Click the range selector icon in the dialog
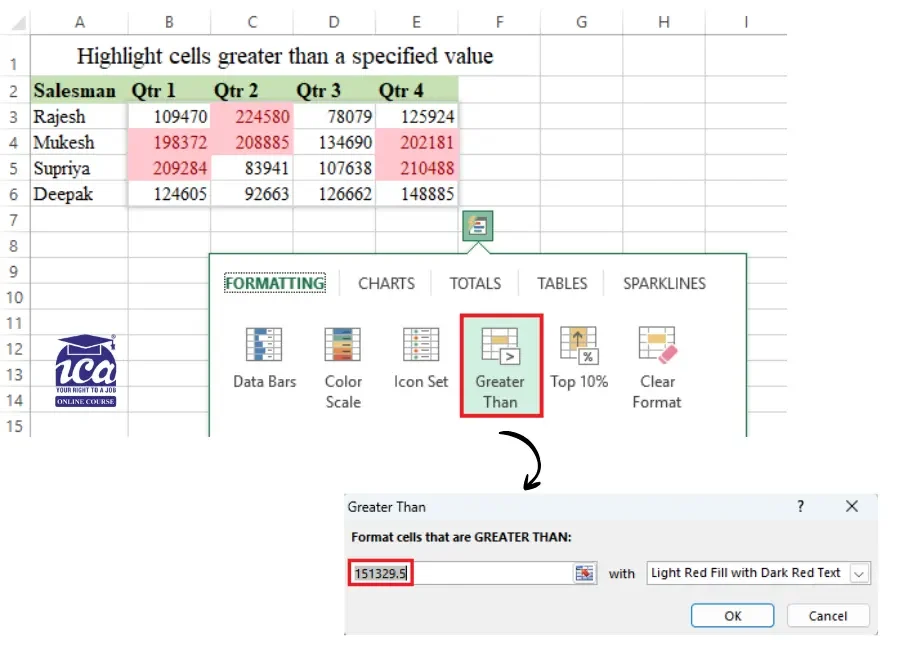The width and height of the screenshot is (902, 648). click(x=584, y=573)
